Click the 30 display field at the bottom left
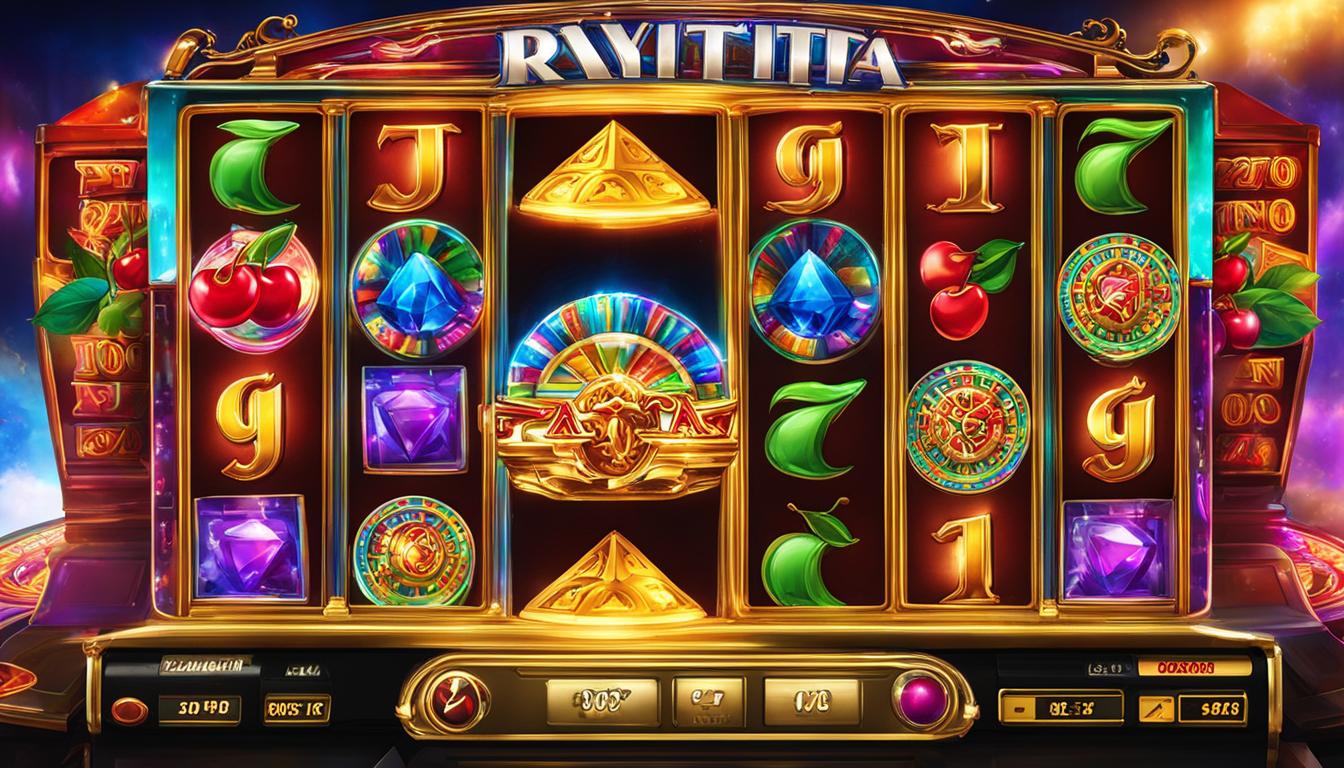This screenshot has height=768, width=1344. tap(200, 710)
